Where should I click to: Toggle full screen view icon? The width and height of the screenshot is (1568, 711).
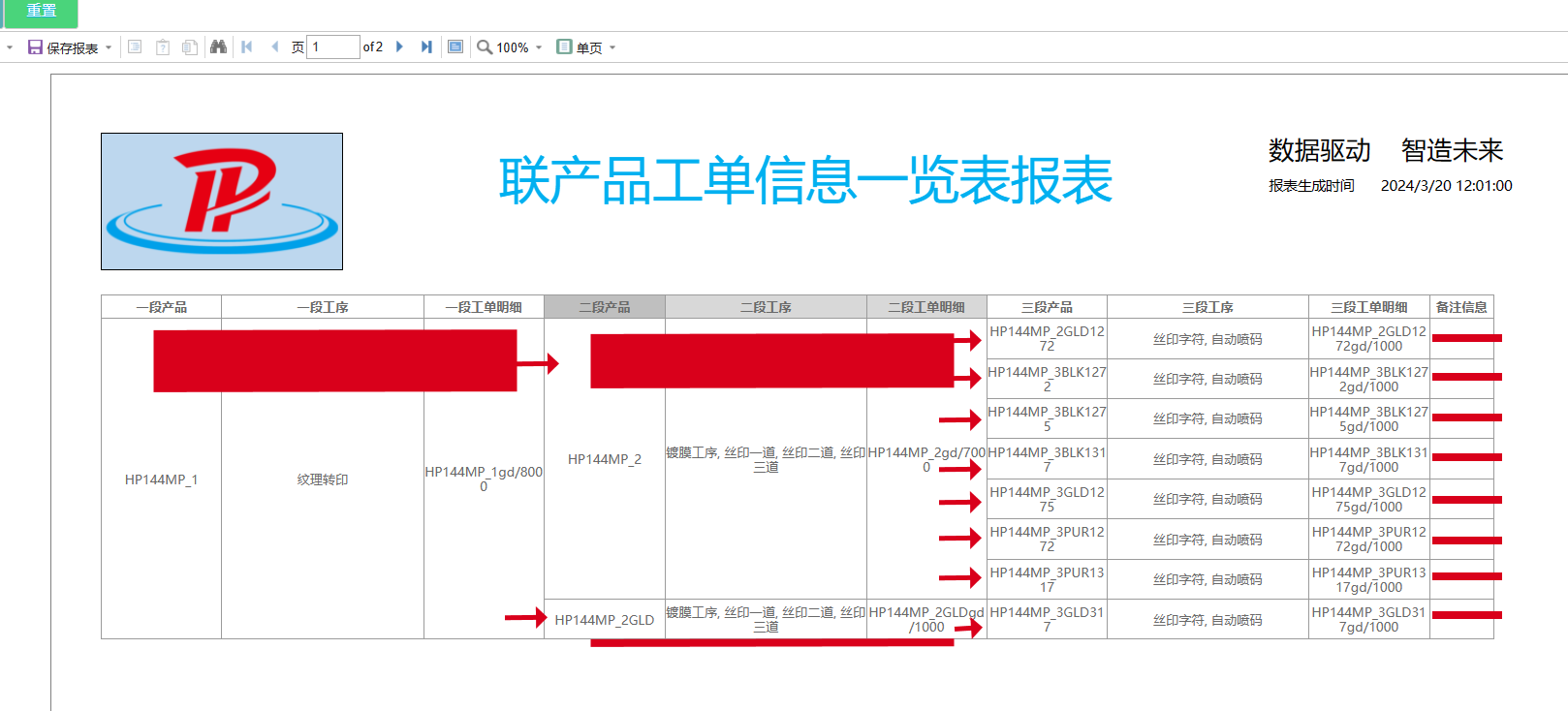pyautogui.click(x=455, y=46)
